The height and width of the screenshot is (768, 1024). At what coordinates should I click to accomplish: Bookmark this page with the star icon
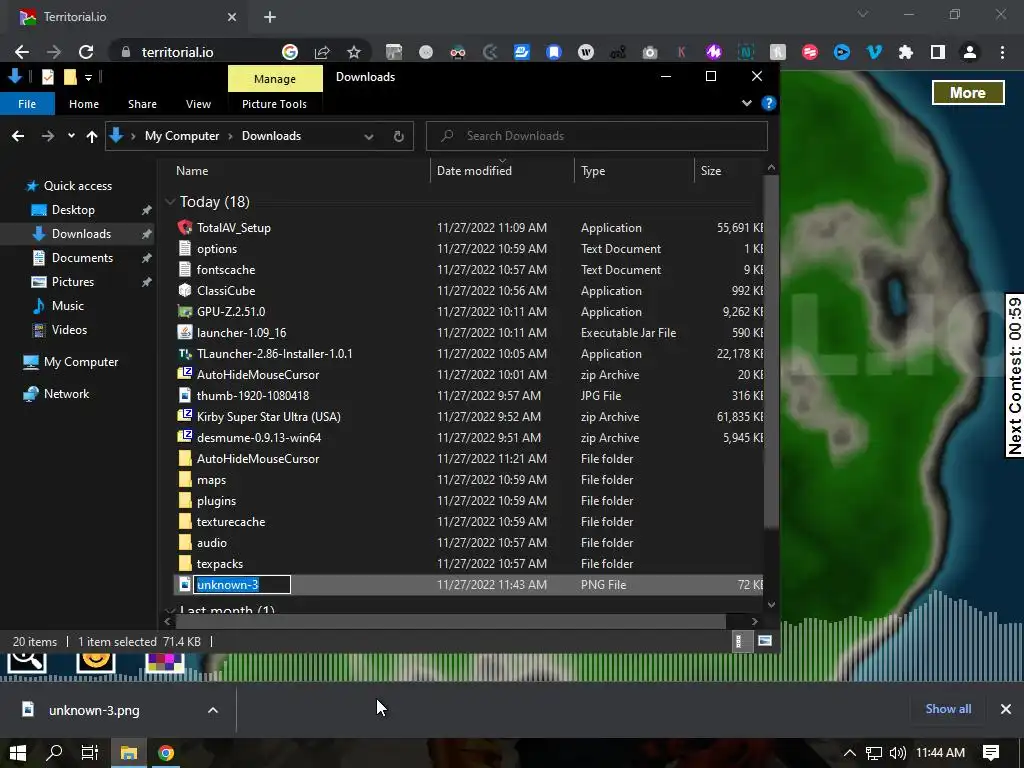pos(353,52)
